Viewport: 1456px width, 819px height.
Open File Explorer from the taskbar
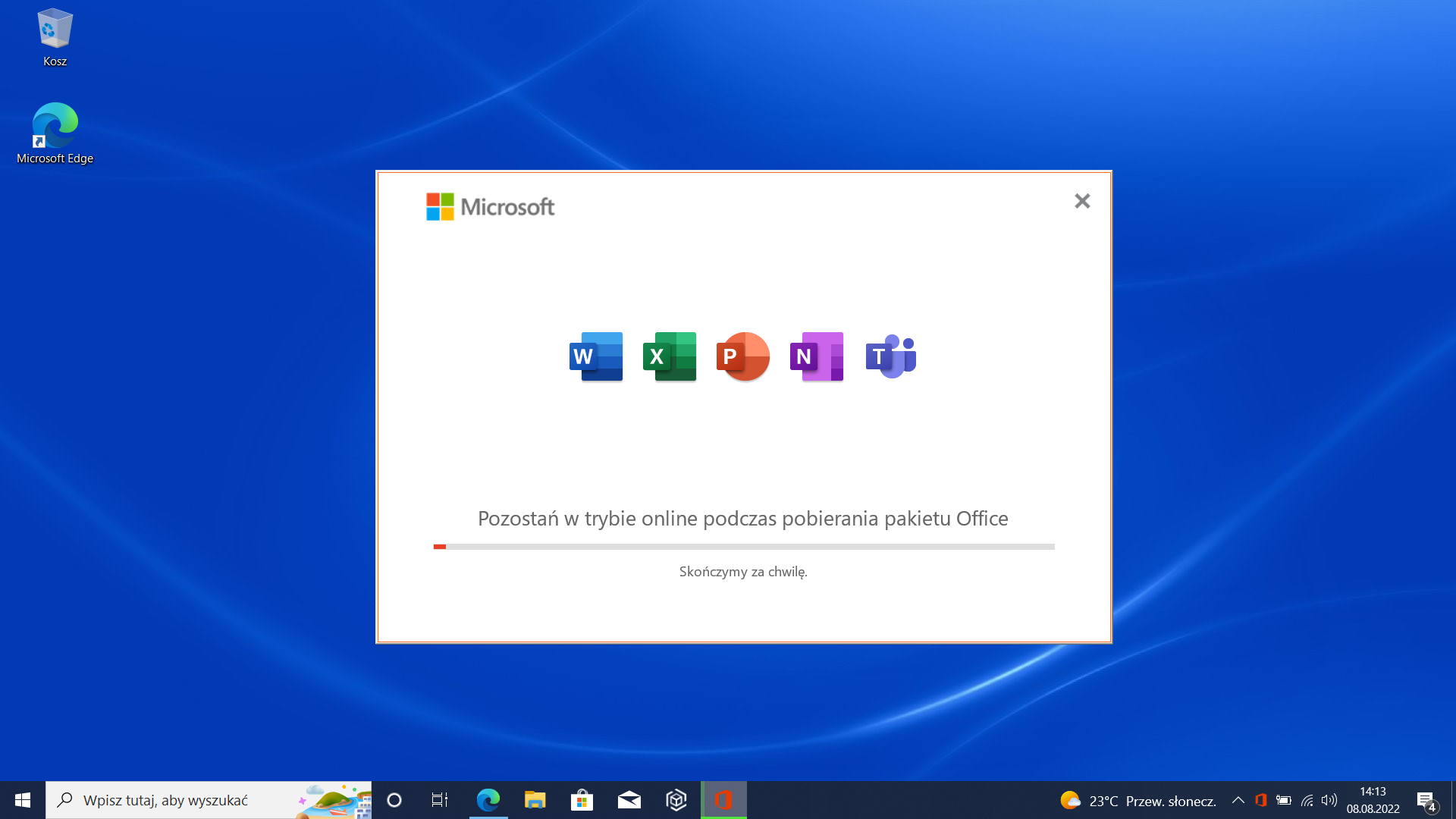pos(535,800)
